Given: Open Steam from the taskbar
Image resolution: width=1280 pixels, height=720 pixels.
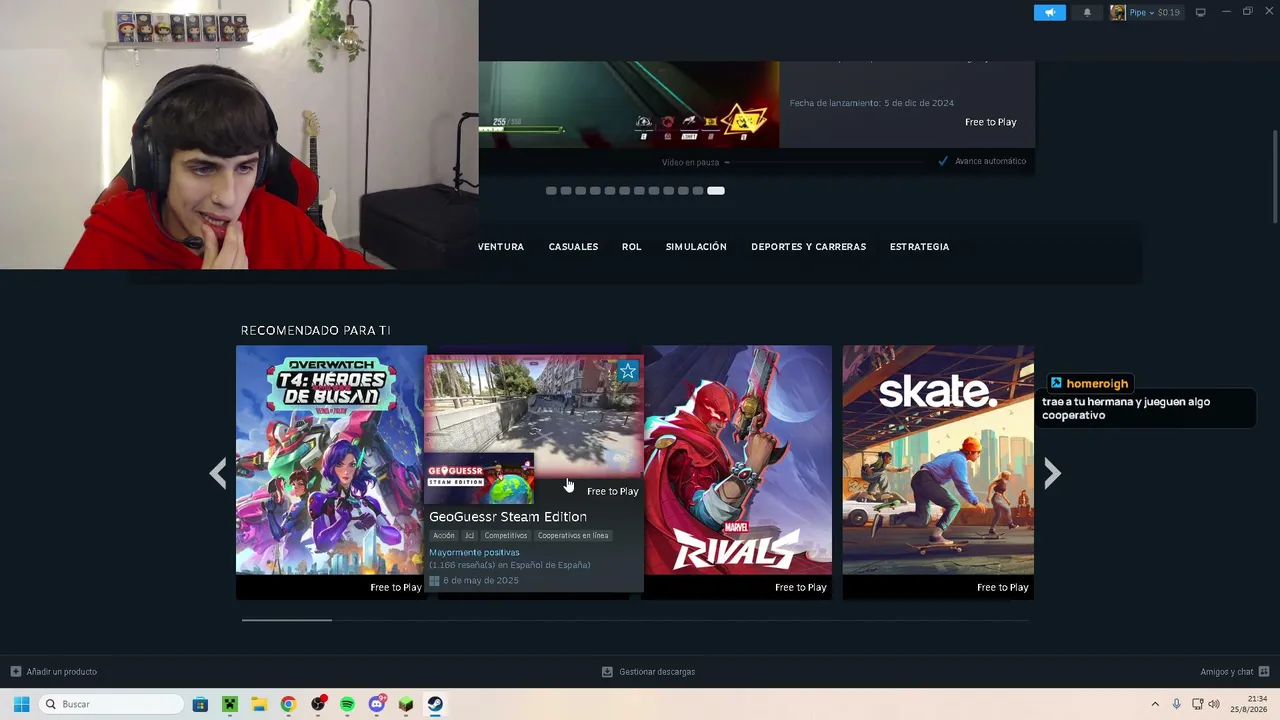Looking at the screenshot, I should [x=435, y=704].
